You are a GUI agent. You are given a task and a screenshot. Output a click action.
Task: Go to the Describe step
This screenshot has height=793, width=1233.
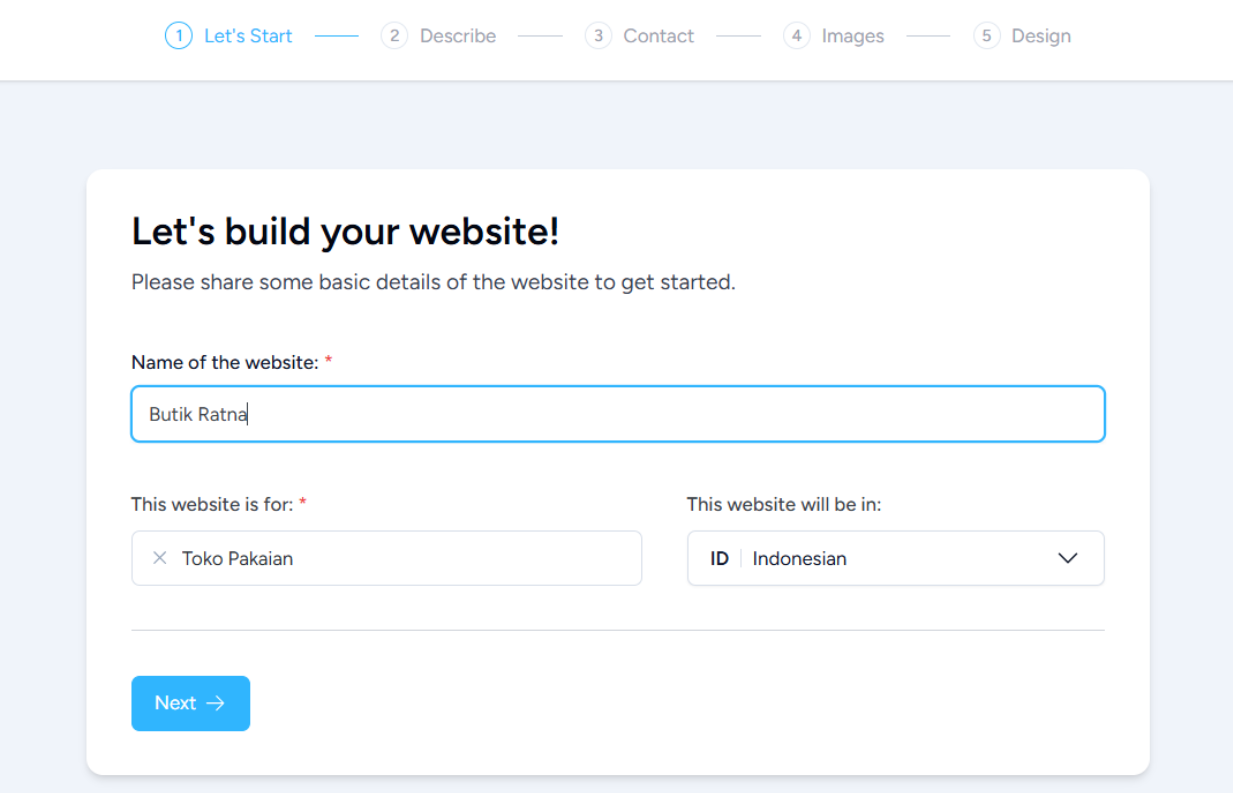(457, 36)
